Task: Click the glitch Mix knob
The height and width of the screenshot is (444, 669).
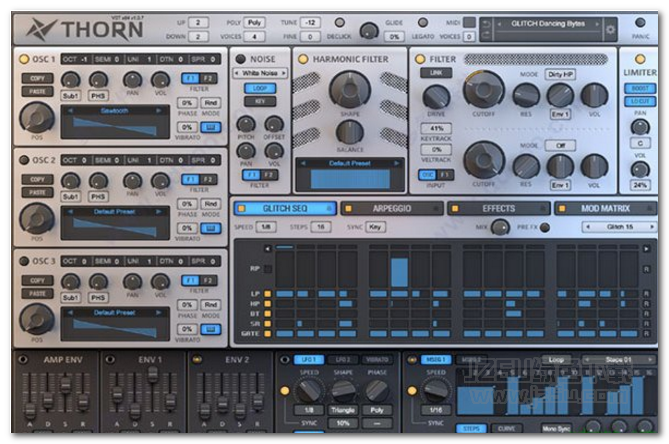Action: [500, 227]
